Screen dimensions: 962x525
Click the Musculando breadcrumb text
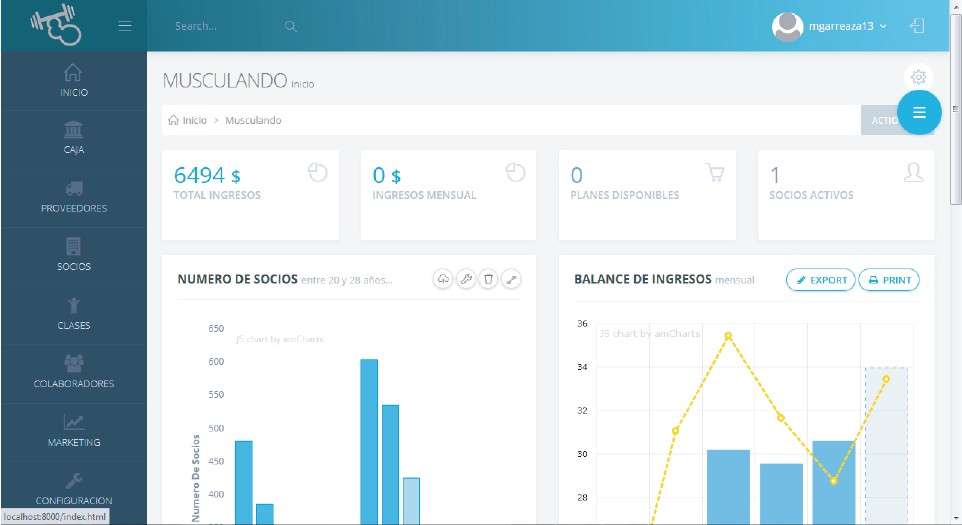point(253,120)
